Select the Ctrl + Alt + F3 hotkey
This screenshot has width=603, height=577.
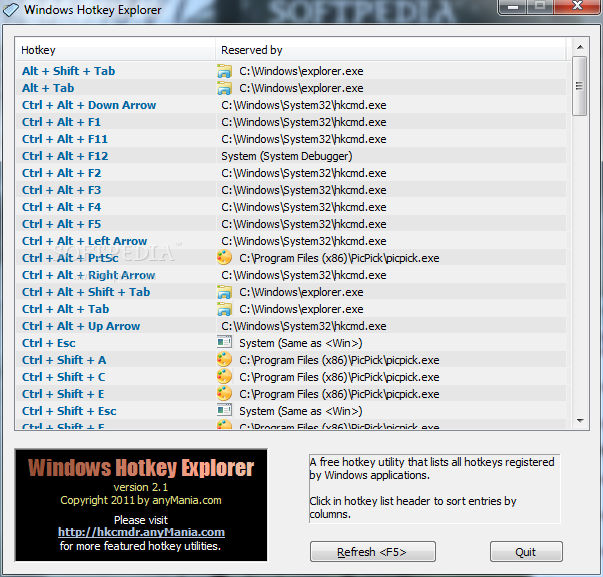pos(62,190)
